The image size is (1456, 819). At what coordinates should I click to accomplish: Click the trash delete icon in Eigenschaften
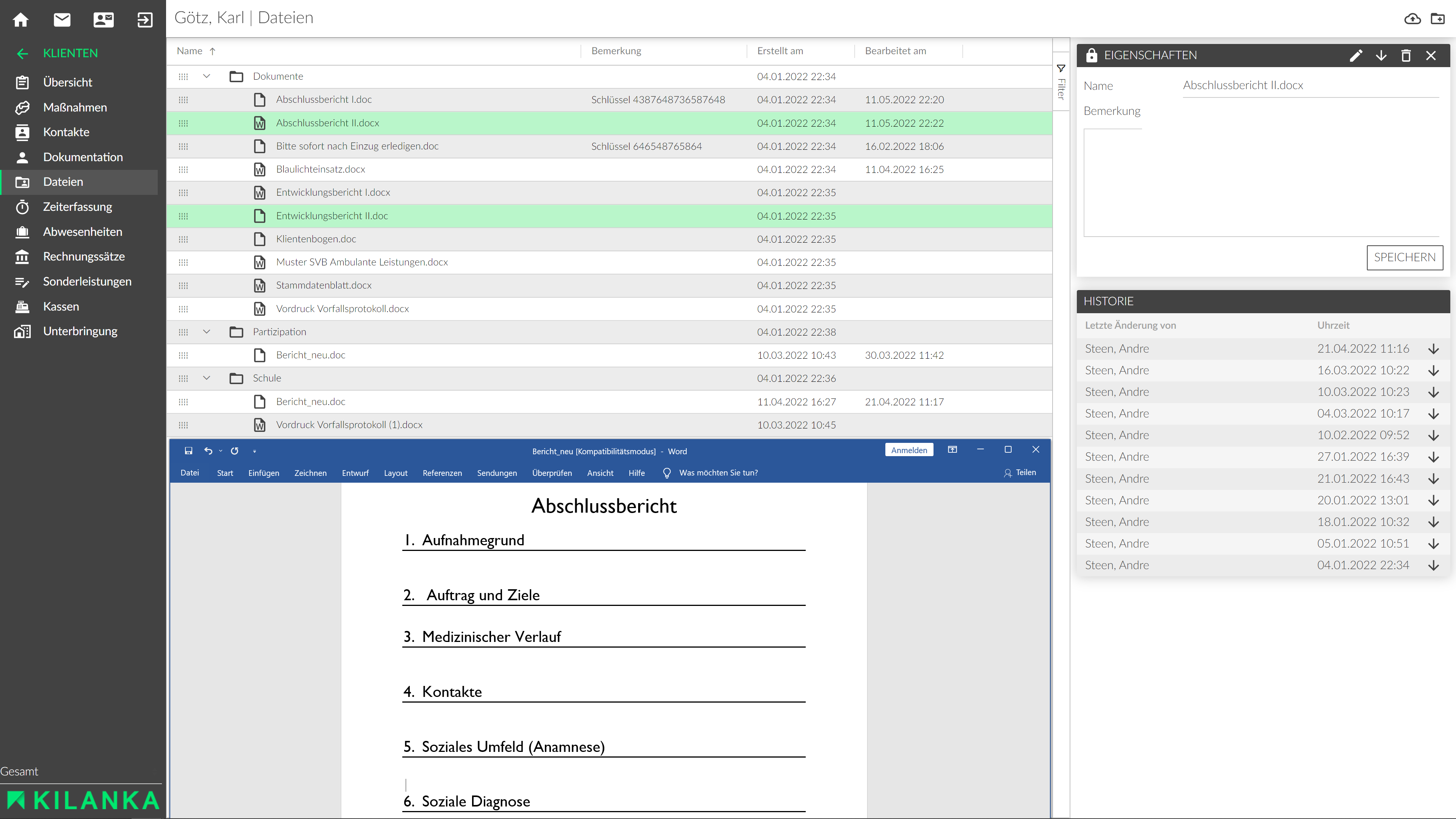(x=1406, y=55)
